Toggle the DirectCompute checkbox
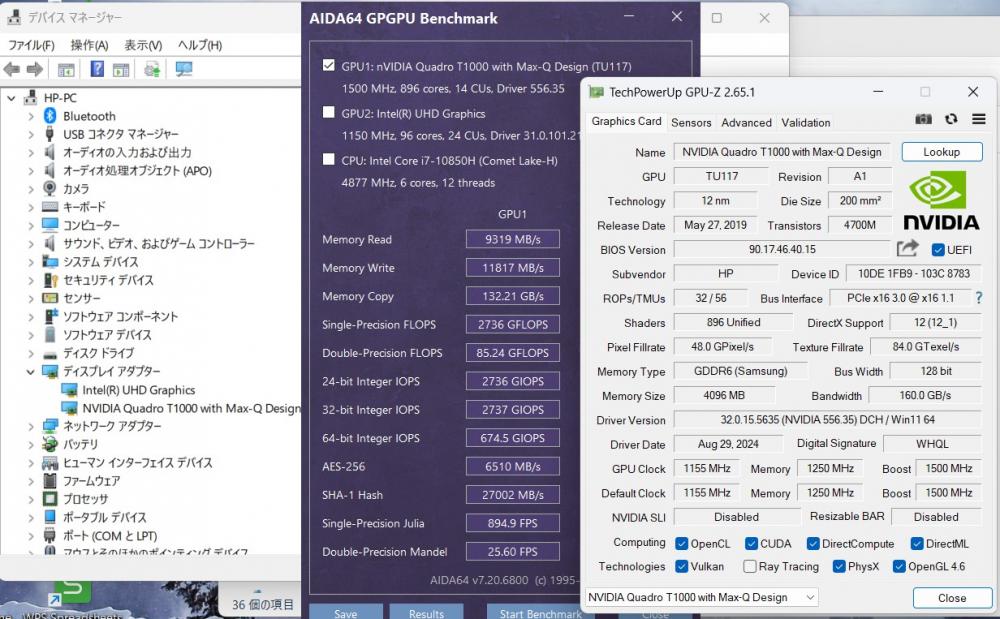 point(812,543)
